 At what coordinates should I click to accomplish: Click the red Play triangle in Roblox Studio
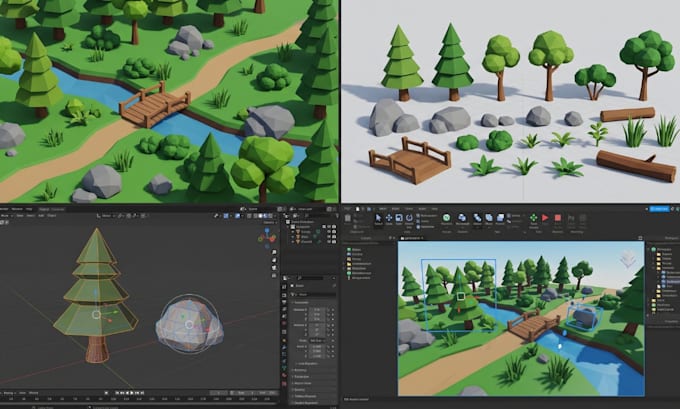pos(545,218)
